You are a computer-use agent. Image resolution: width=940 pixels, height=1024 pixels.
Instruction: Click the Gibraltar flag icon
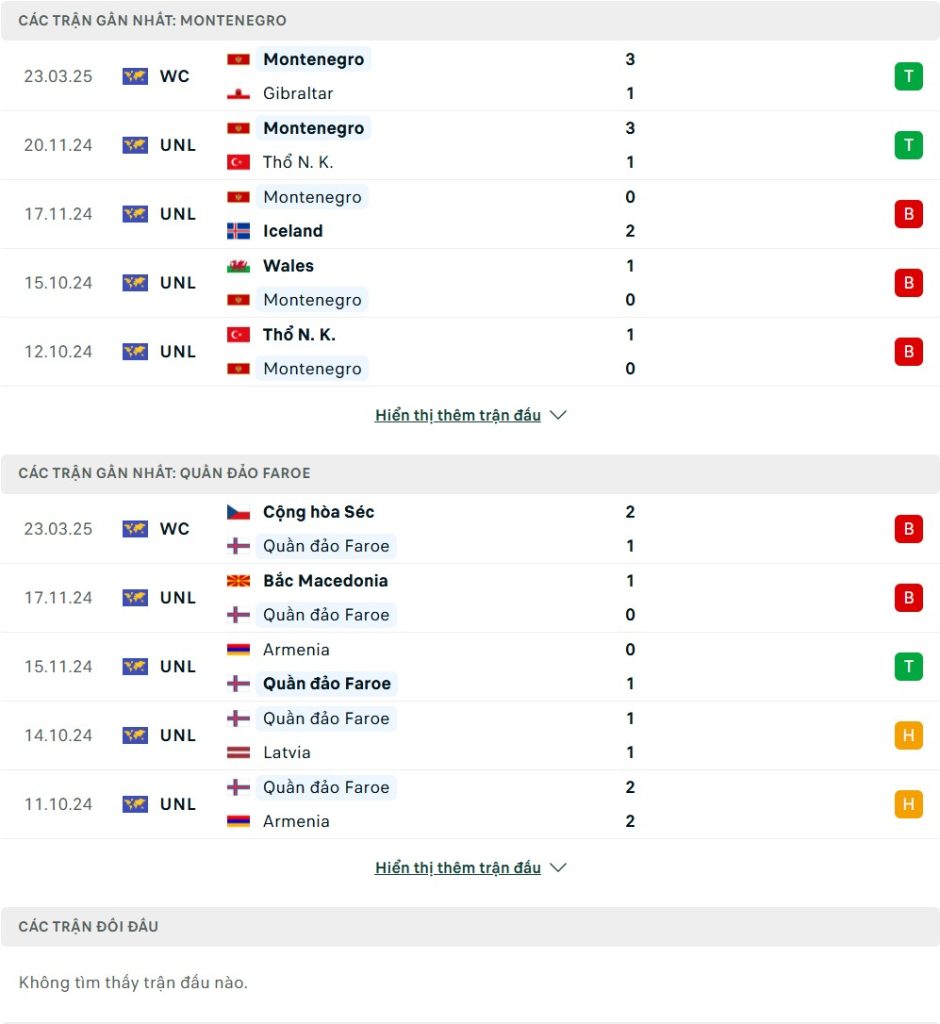(238, 93)
